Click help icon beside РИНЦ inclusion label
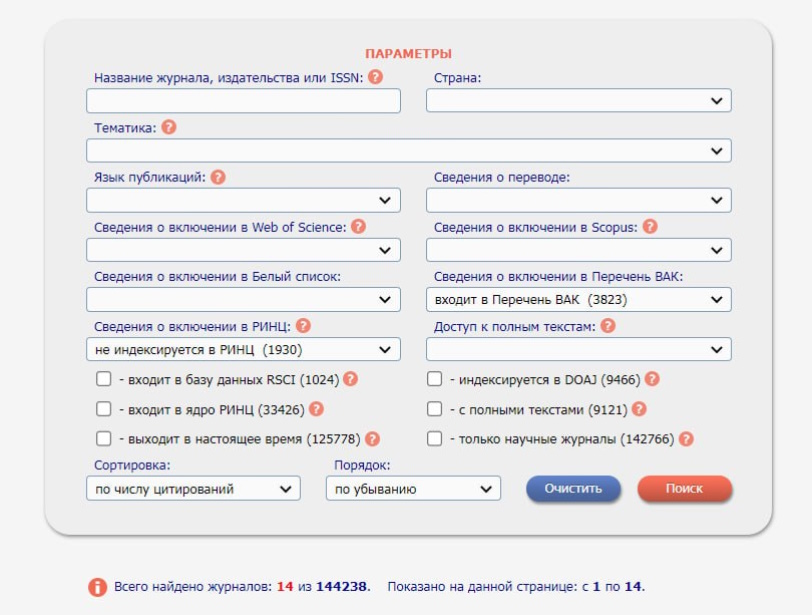Image resolution: width=812 pixels, height=615 pixels. (303, 326)
